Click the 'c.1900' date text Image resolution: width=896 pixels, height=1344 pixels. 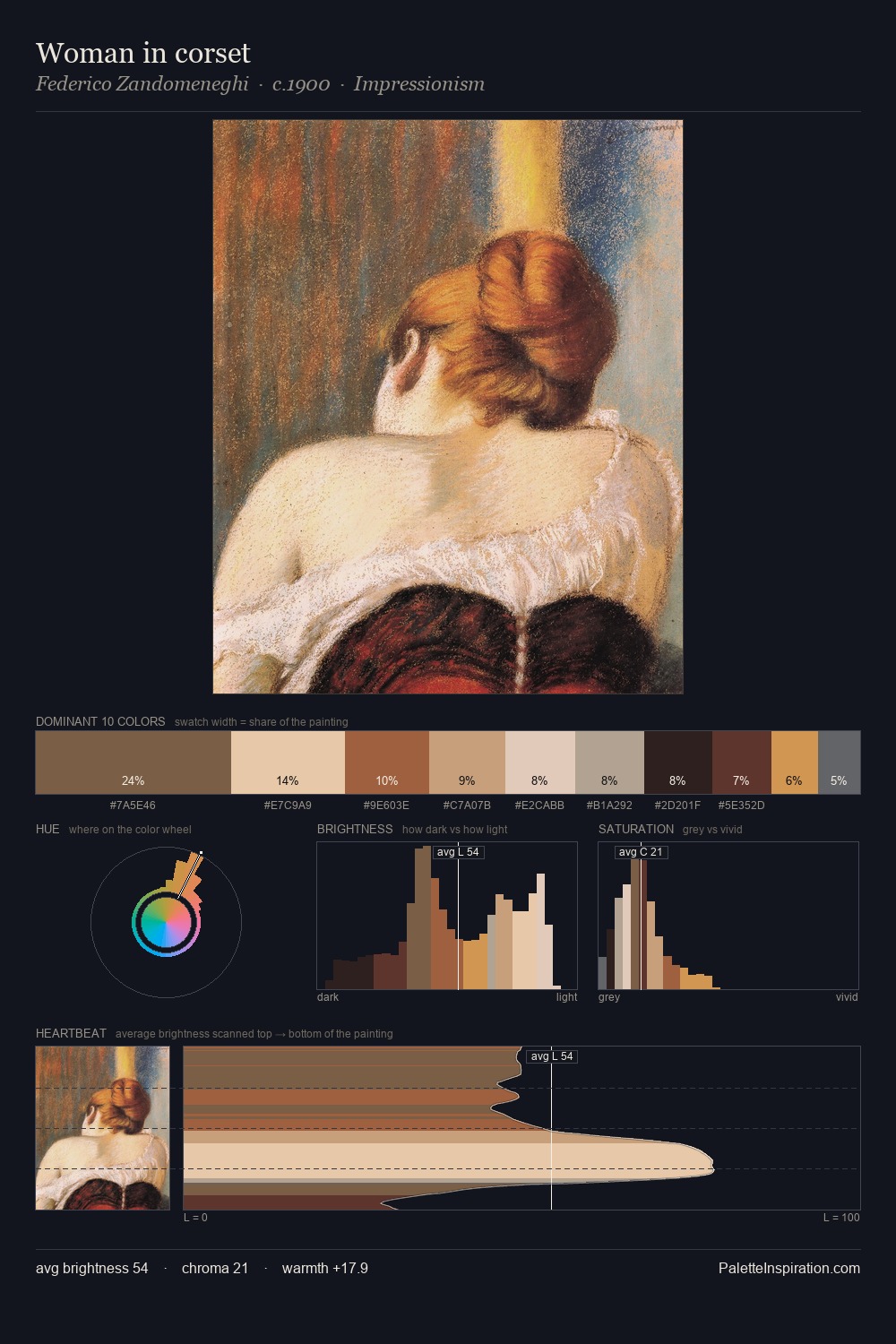(x=301, y=84)
